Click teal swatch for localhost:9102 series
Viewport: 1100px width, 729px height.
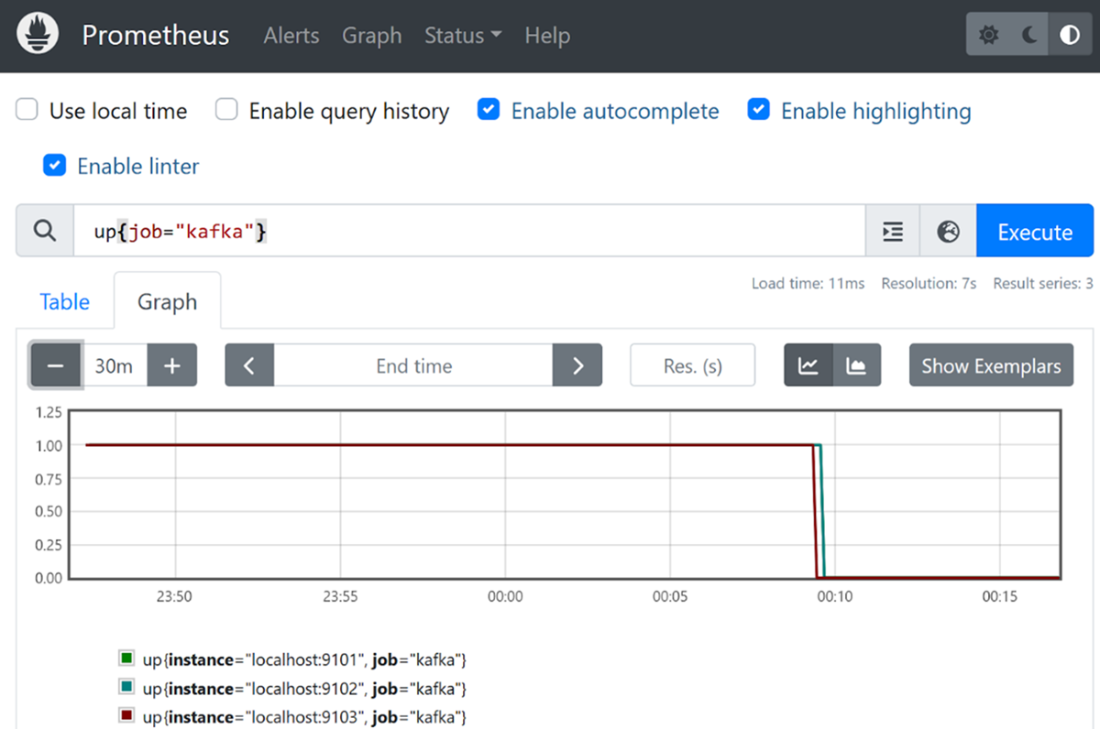(126, 687)
